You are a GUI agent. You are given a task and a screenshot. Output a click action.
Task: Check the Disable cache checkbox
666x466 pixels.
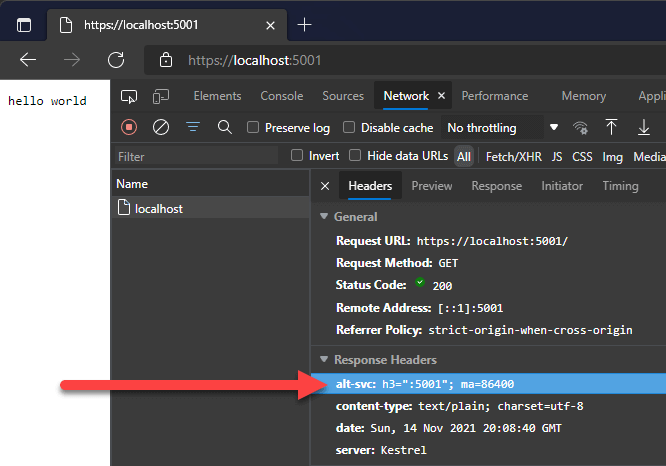tap(349, 128)
